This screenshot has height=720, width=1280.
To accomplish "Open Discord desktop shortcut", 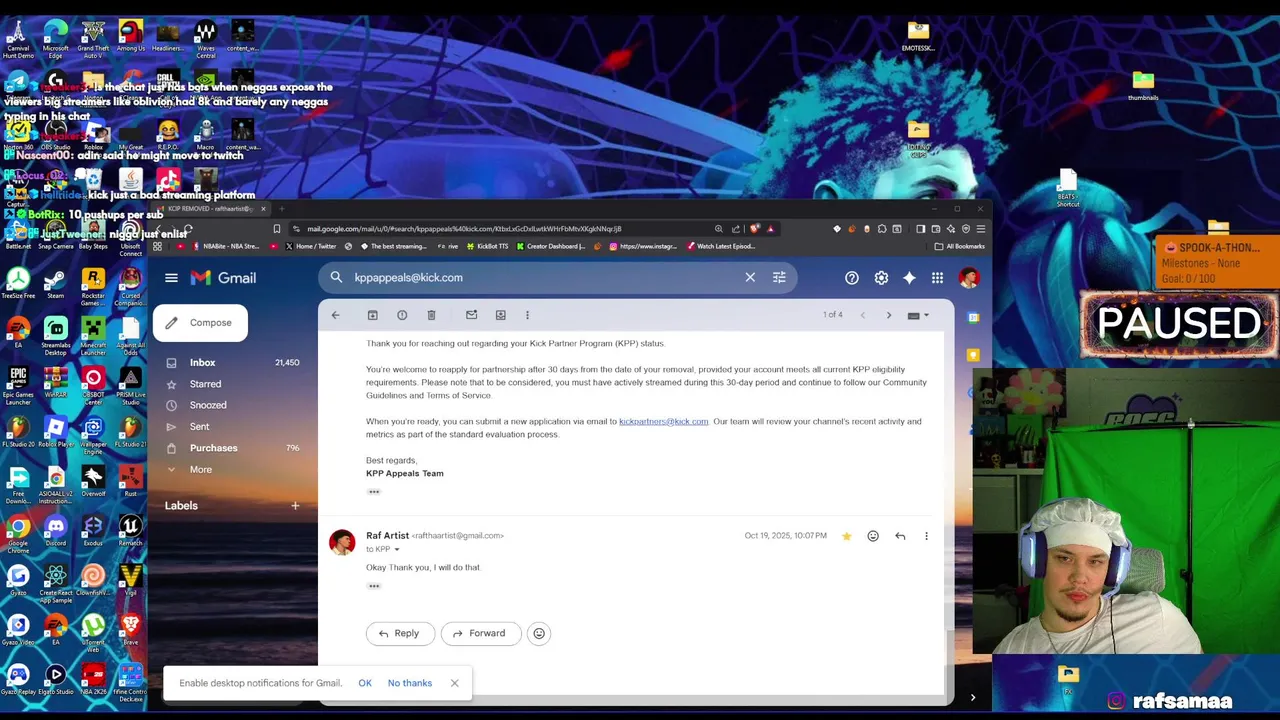I will (x=55, y=530).
